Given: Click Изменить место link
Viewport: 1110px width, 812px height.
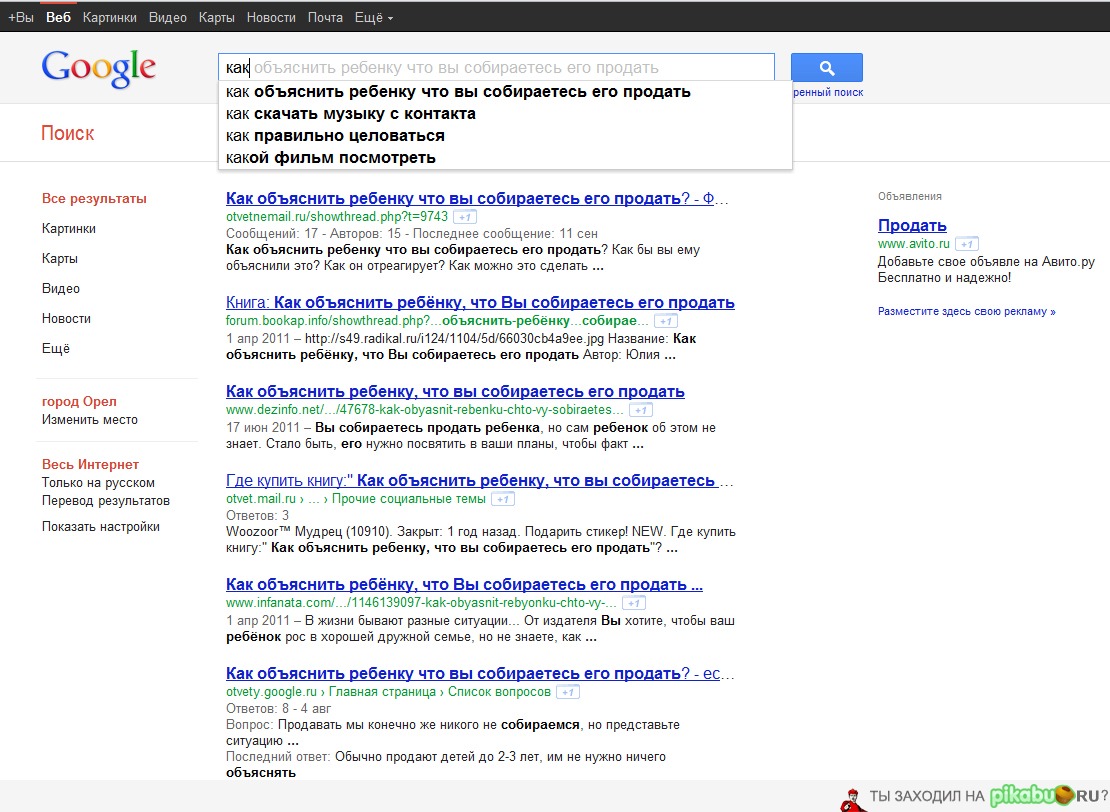Looking at the screenshot, I should tap(90, 420).
